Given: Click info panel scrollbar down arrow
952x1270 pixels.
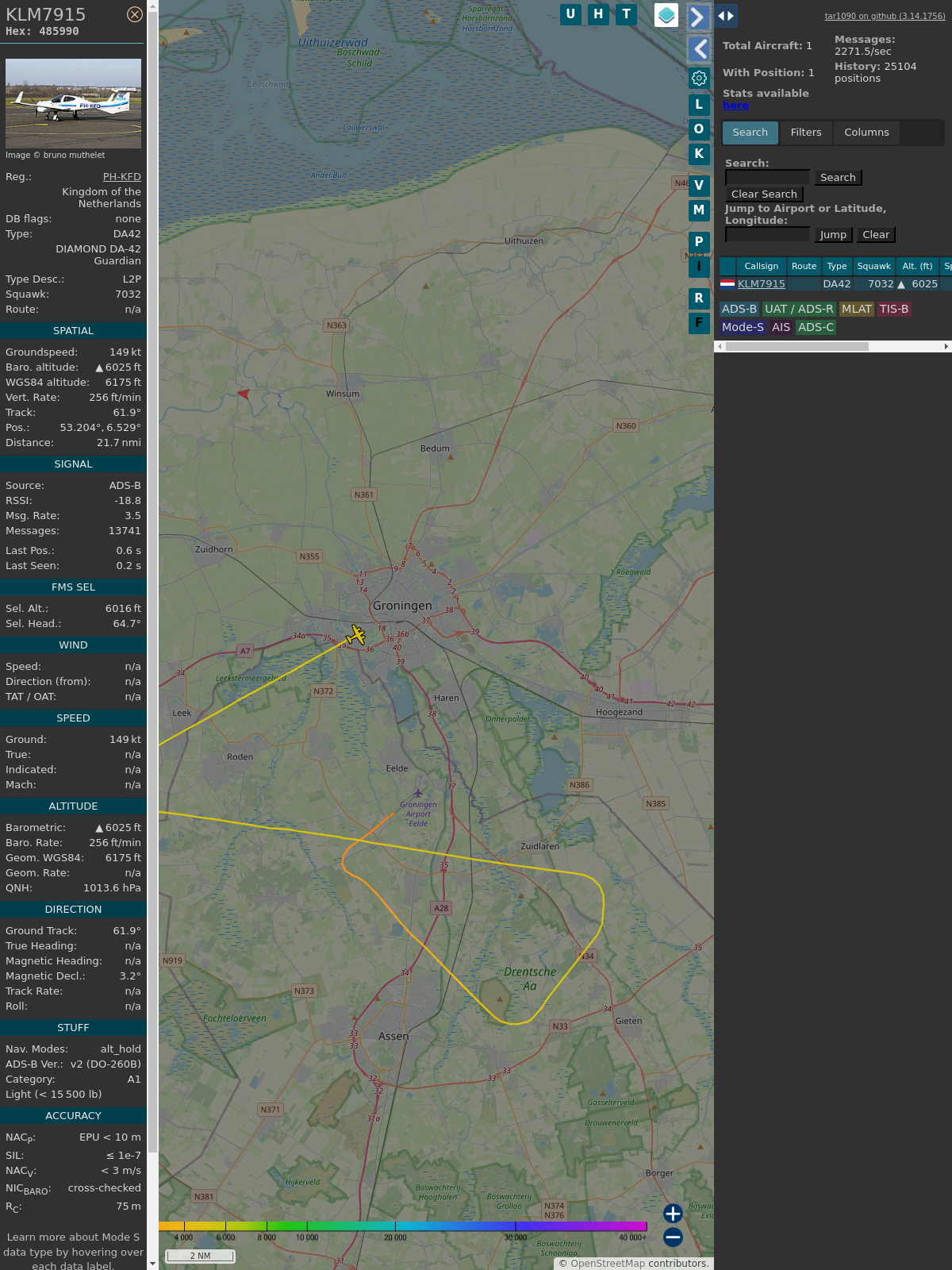Looking at the screenshot, I should (152, 1264).
